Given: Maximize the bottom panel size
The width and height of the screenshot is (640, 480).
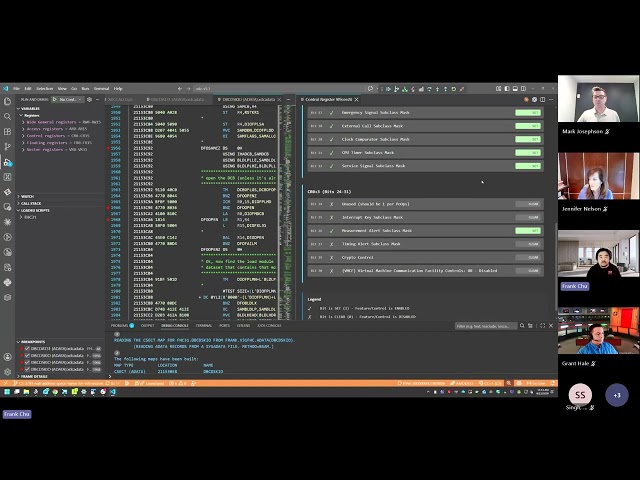Looking at the screenshot, I should point(542,325).
